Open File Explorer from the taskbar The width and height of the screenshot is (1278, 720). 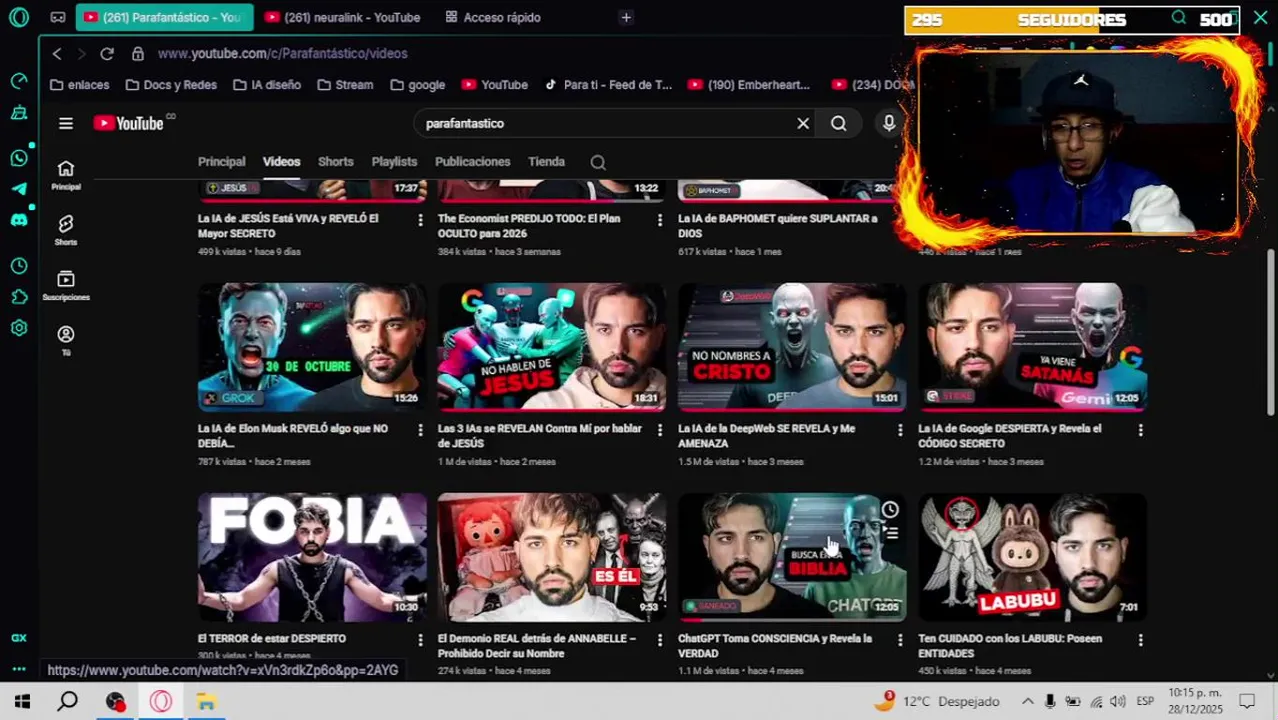[x=206, y=702]
